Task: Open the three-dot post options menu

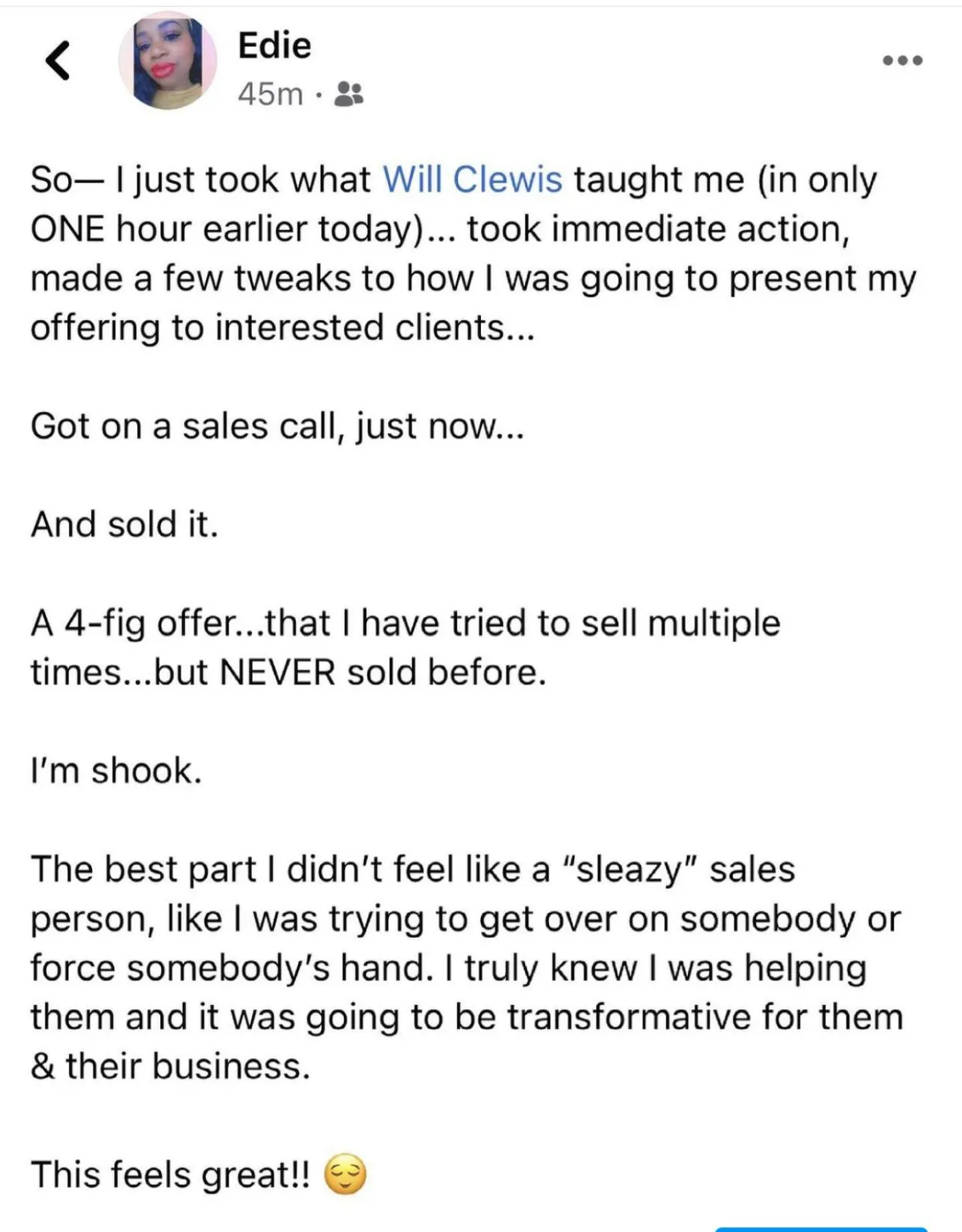Action: pos(903,60)
